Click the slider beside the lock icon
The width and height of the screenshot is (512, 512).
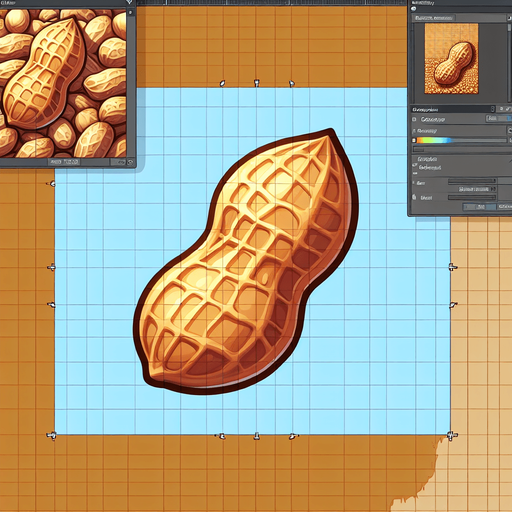pos(472,198)
